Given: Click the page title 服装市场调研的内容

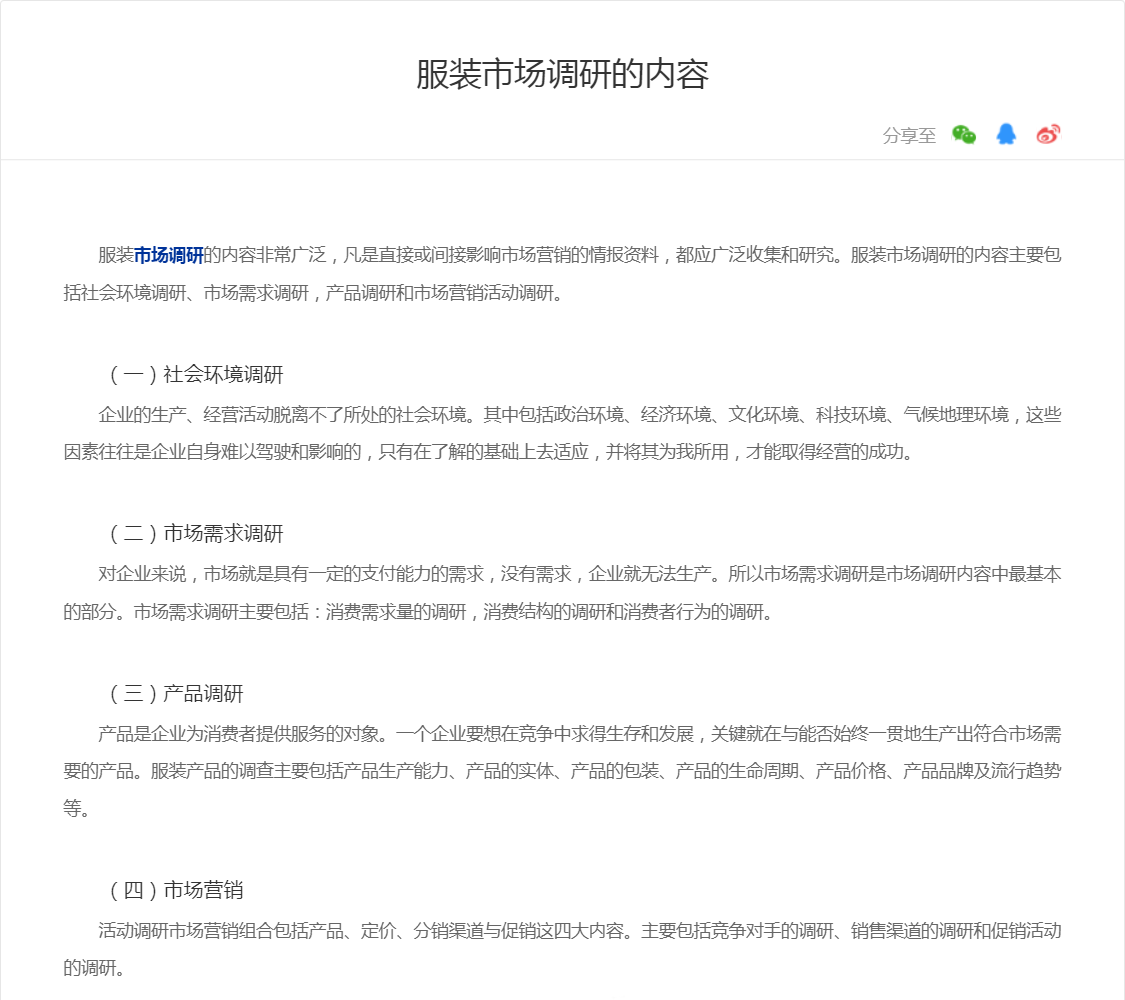Looking at the screenshot, I should (562, 74).
